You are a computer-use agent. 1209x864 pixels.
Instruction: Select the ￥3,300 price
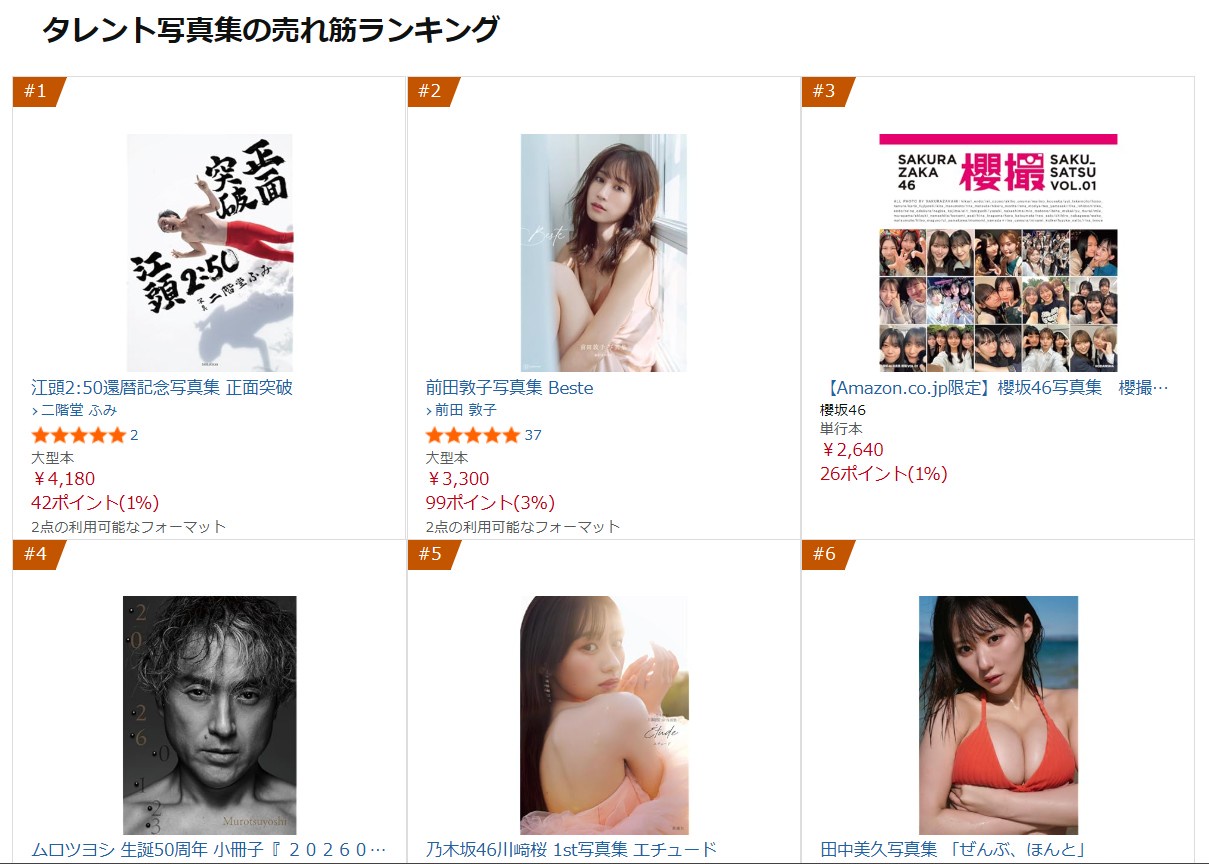click(x=458, y=479)
